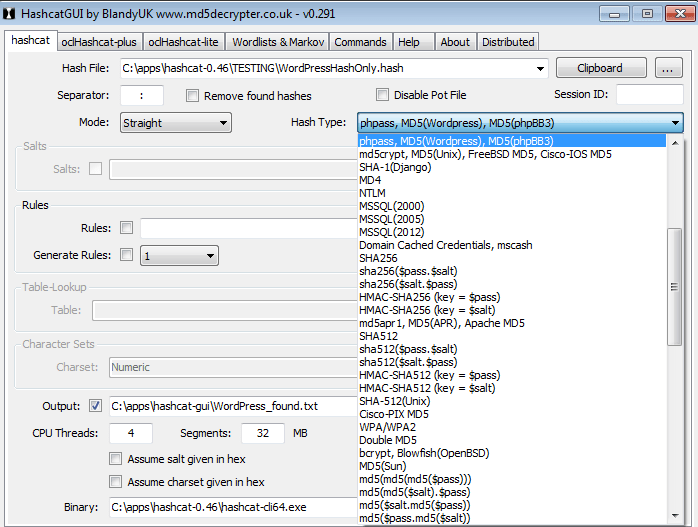Enable Remove found hashes checkbox
This screenshot has width=698, height=527.
(x=192, y=96)
